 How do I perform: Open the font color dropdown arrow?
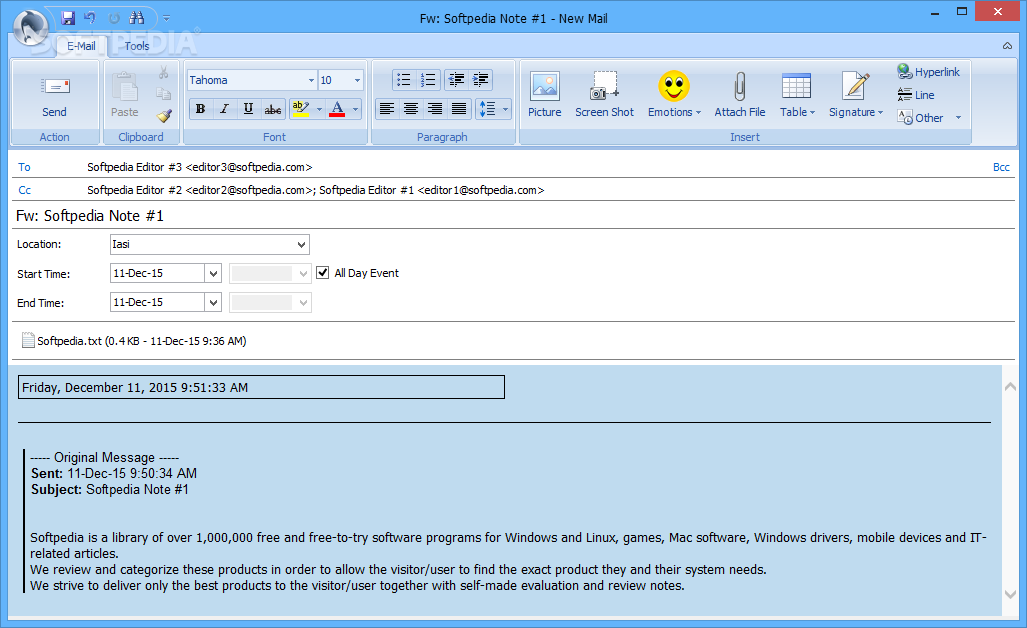coord(356,109)
